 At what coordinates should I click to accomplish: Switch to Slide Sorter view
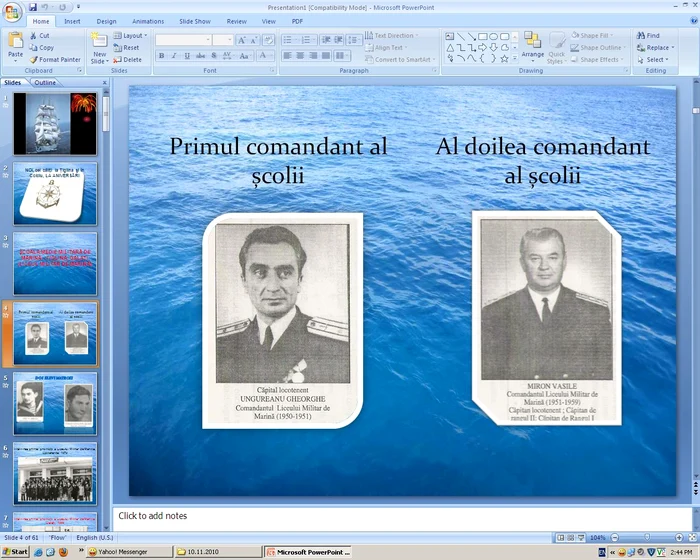[571, 538]
